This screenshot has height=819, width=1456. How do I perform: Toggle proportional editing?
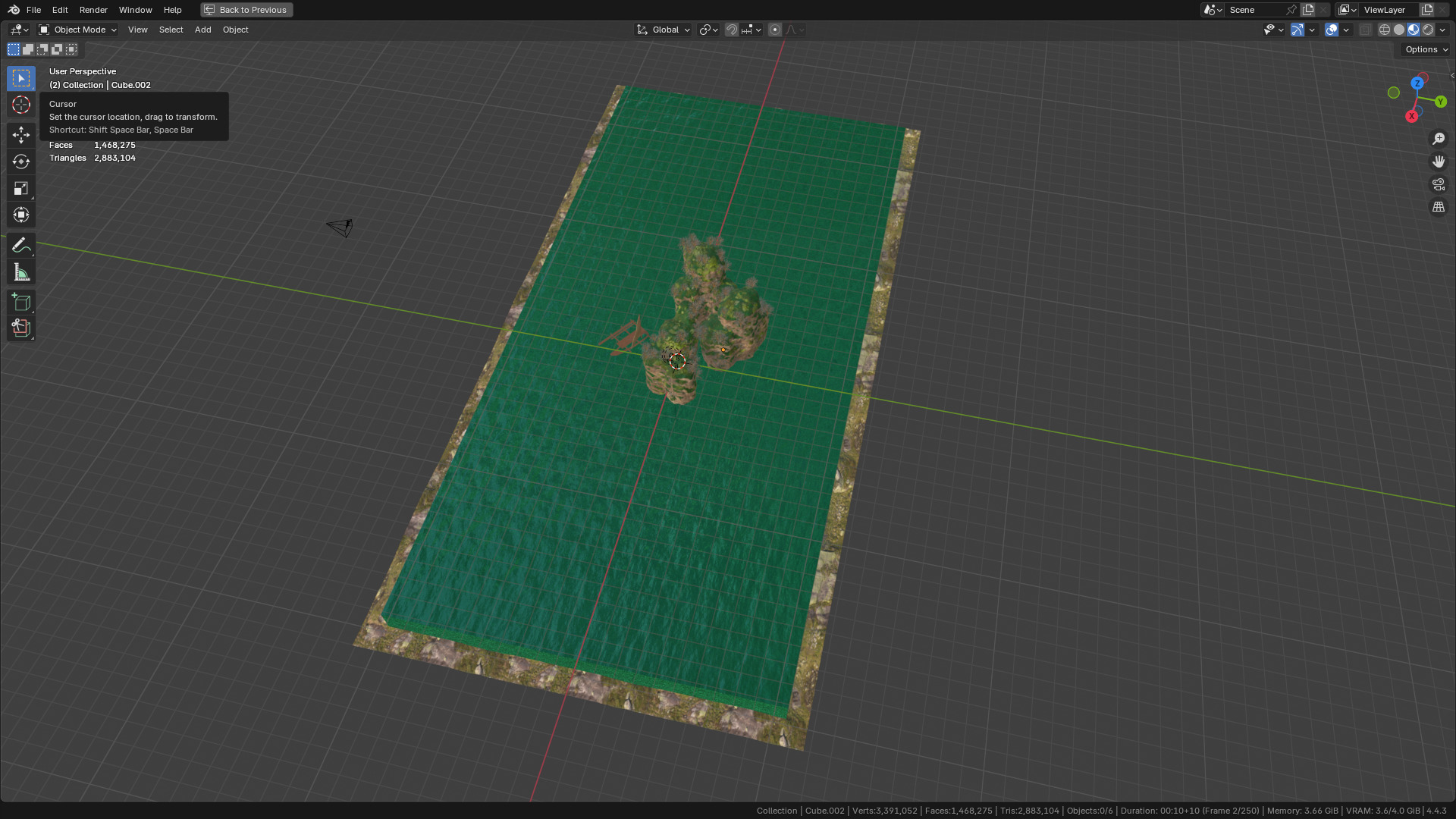point(775,30)
